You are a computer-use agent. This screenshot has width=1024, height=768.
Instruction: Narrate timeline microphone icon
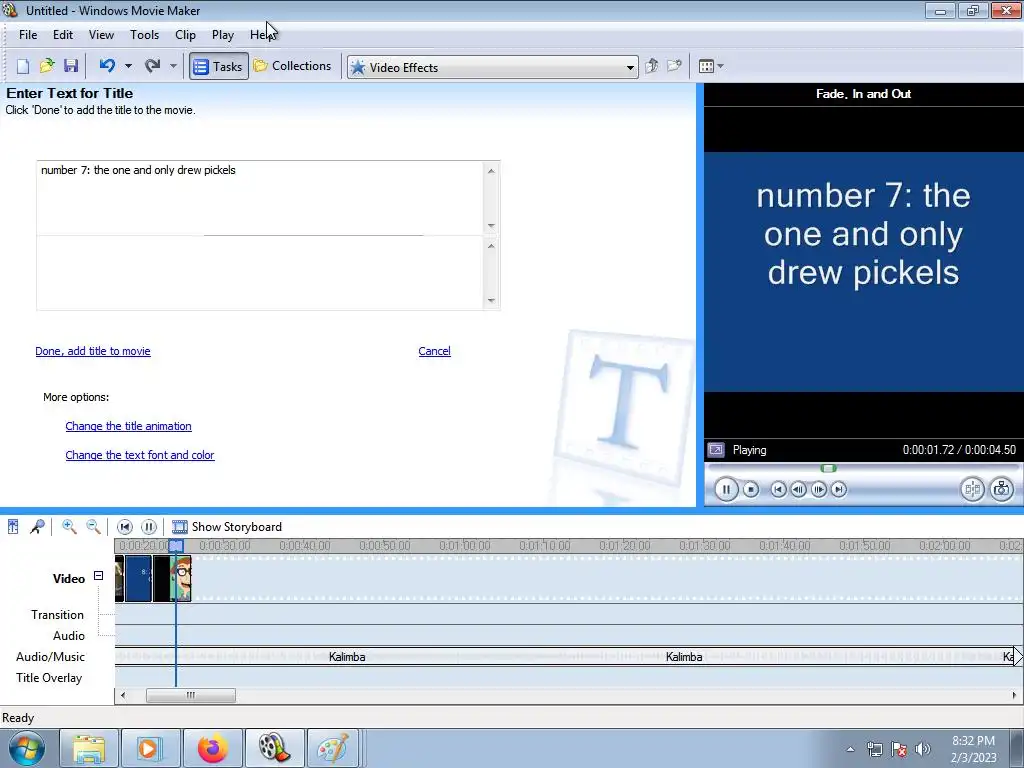pyautogui.click(x=37, y=526)
